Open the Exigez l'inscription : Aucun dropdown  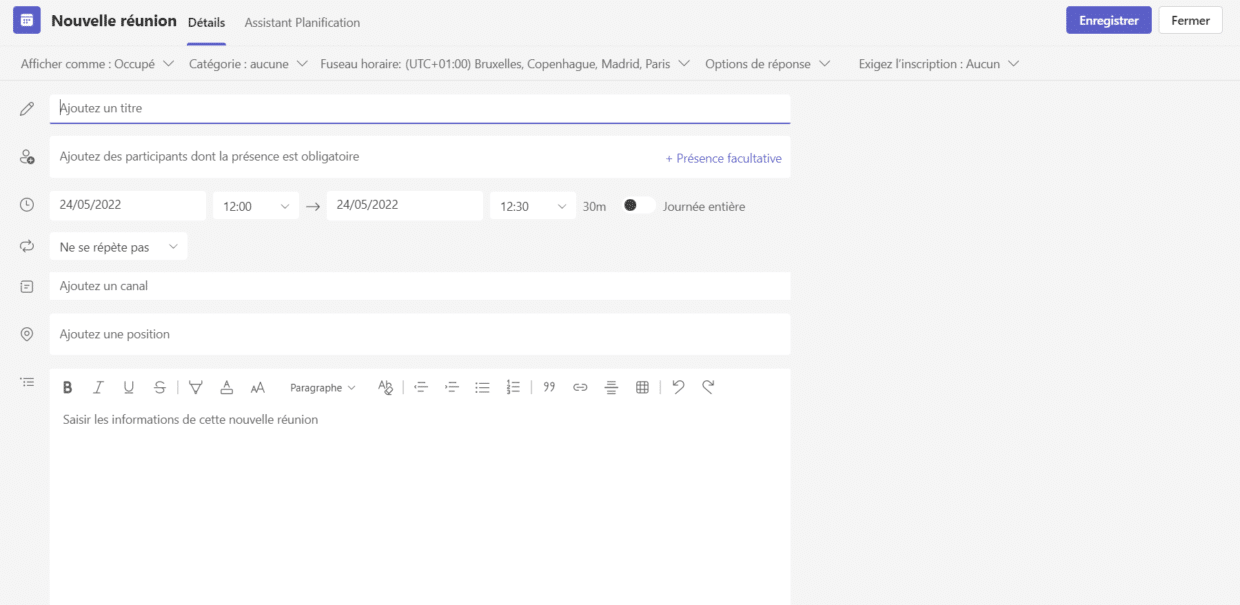(939, 64)
